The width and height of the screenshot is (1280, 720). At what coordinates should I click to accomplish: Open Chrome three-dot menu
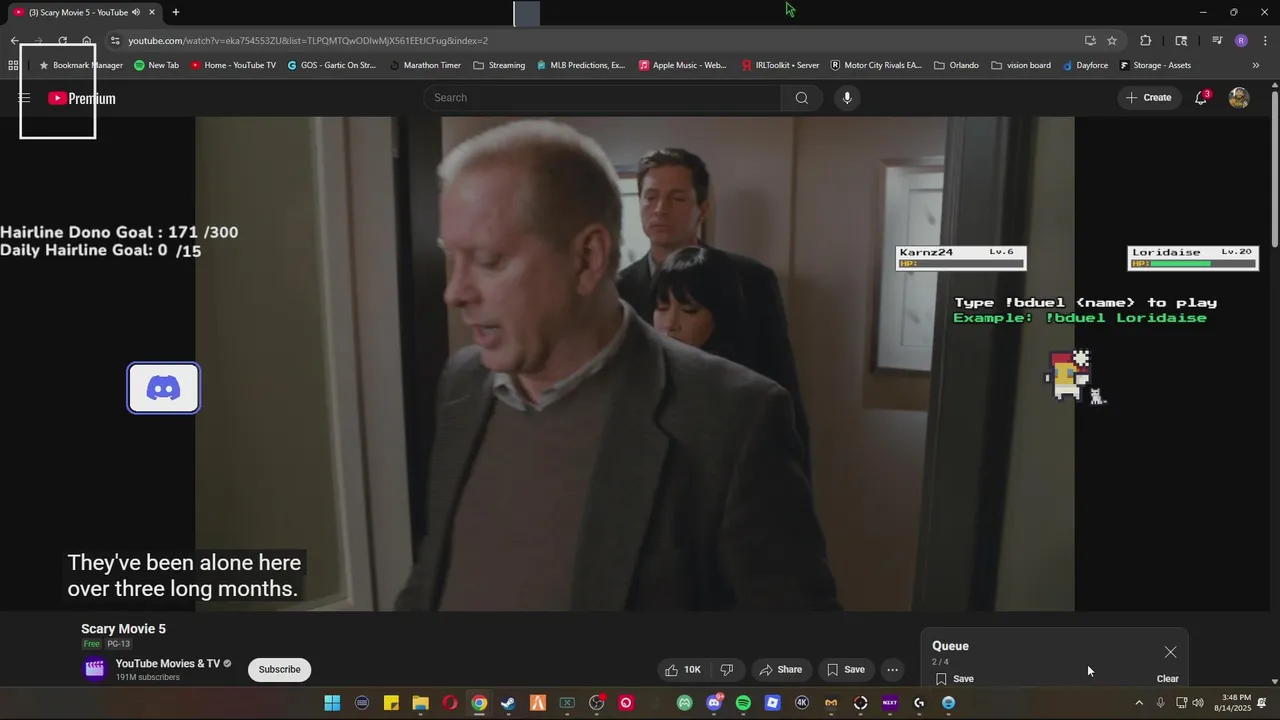click(x=1266, y=41)
